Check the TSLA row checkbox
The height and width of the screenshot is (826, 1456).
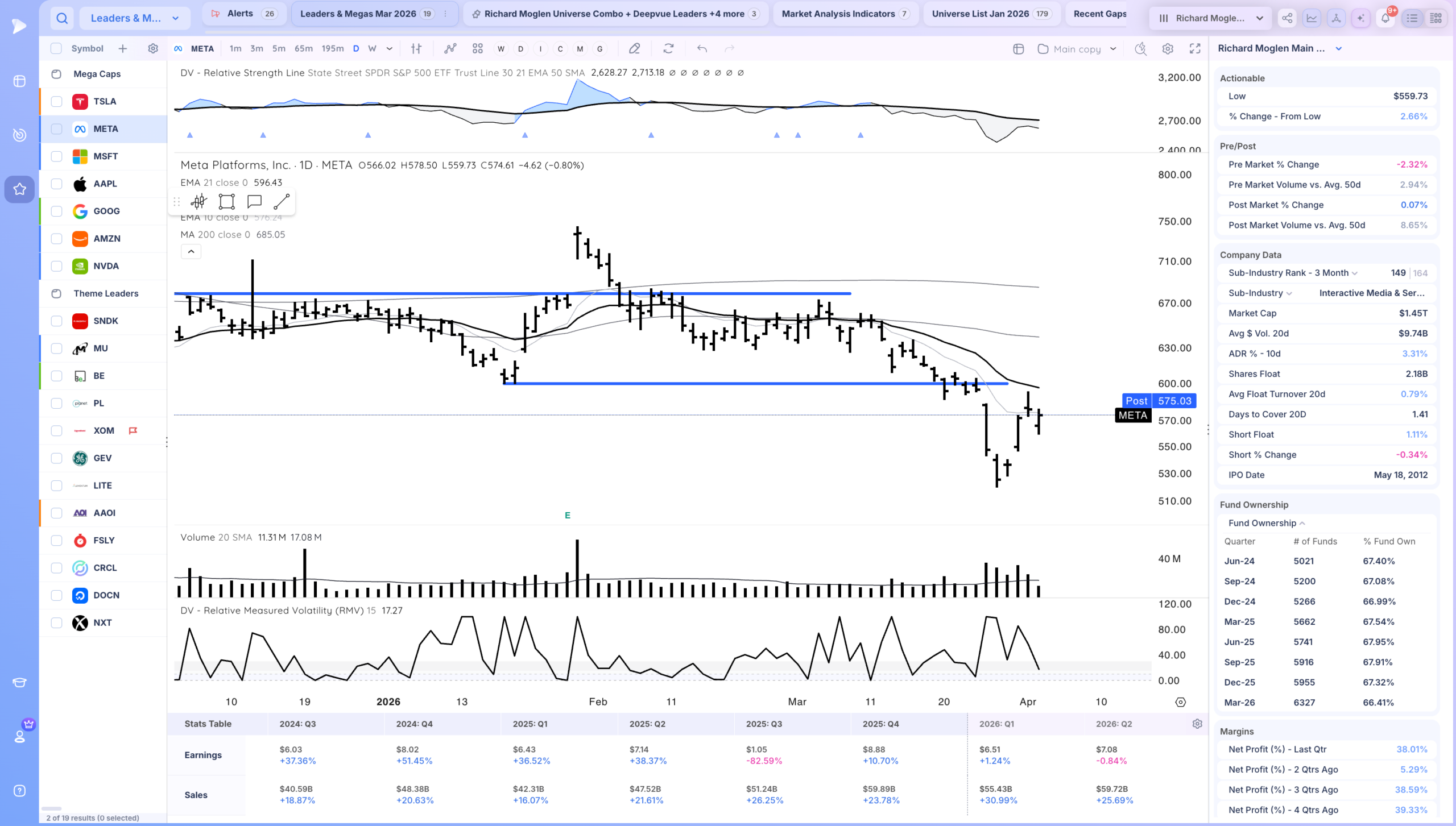coord(56,102)
